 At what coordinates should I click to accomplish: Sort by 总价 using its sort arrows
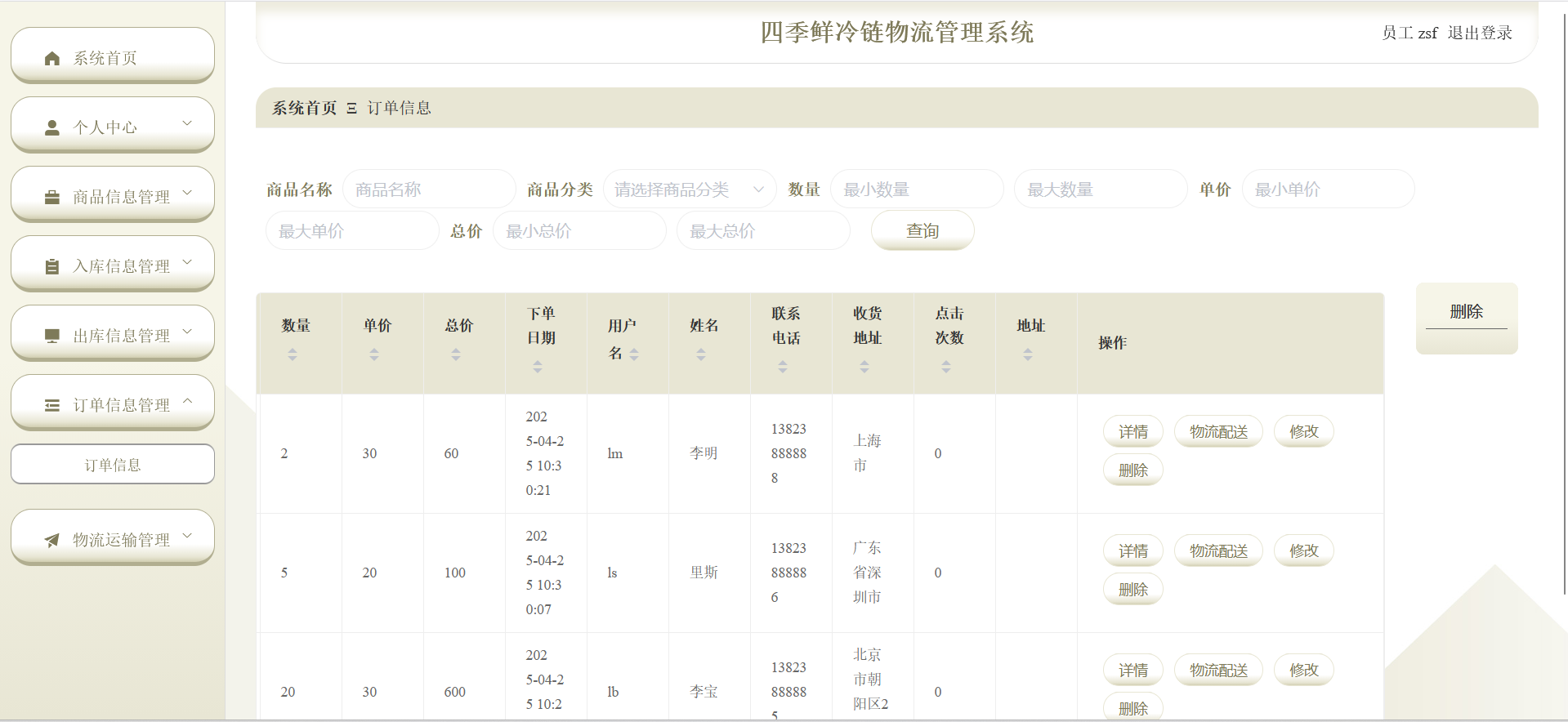pyautogui.click(x=456, y=354)
